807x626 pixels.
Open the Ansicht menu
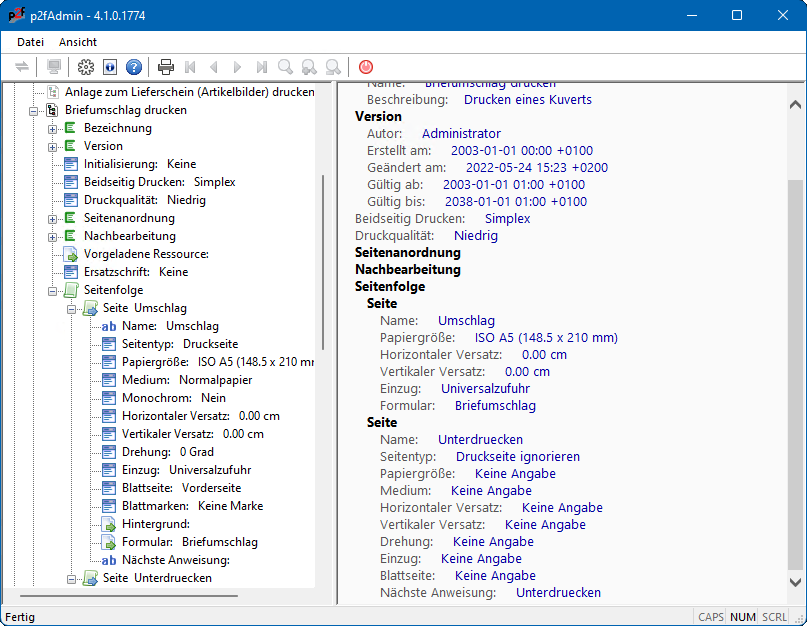point(78,42)
